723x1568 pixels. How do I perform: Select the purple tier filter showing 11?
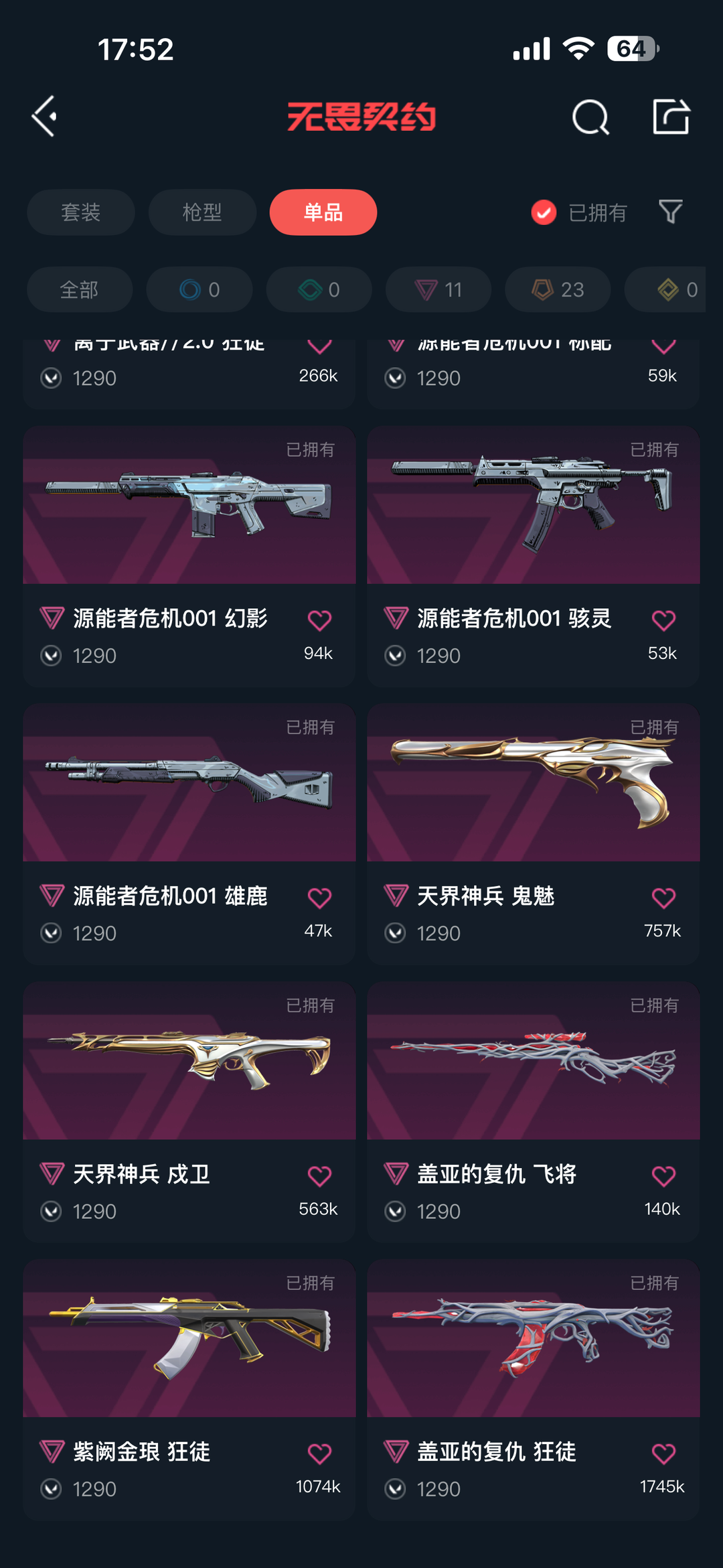[x=438, y=289]
